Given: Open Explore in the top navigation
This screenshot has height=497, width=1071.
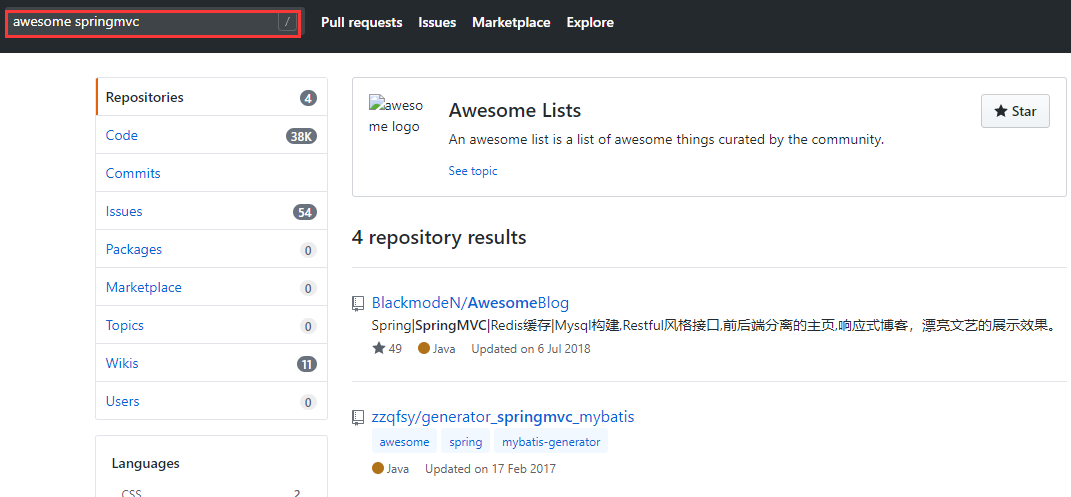Looking at the screenshot, I should tap(590, 23).
